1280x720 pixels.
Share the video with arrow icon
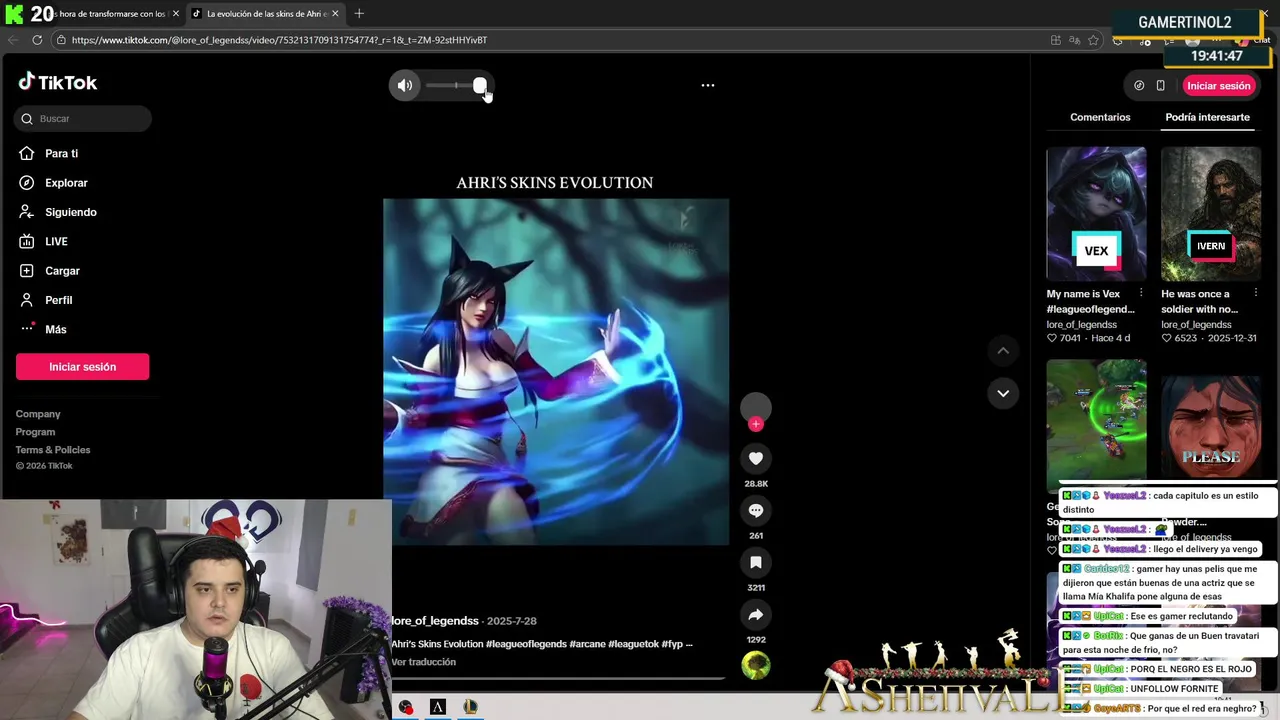tap(756, 614)
